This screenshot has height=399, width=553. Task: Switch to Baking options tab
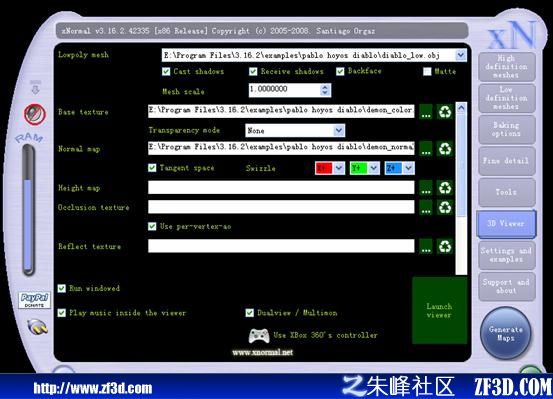tap(506, 129)
